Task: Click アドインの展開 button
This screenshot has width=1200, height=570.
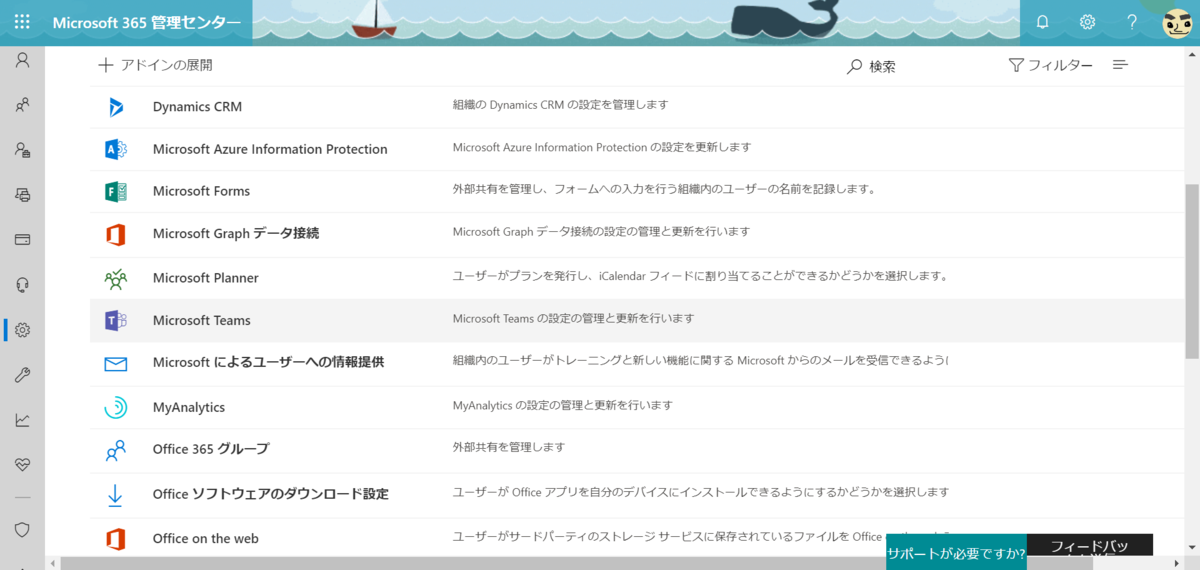Action: point(155,65)
